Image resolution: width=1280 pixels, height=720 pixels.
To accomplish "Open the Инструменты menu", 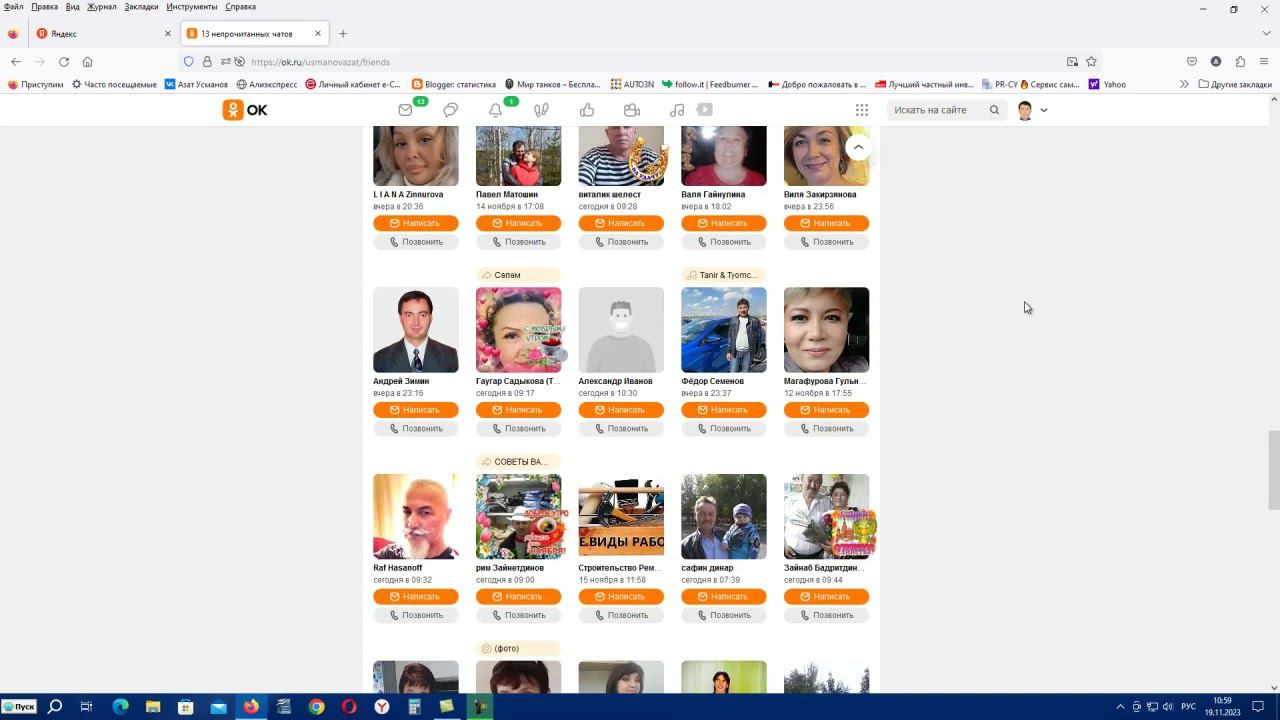I will [192, 7].
